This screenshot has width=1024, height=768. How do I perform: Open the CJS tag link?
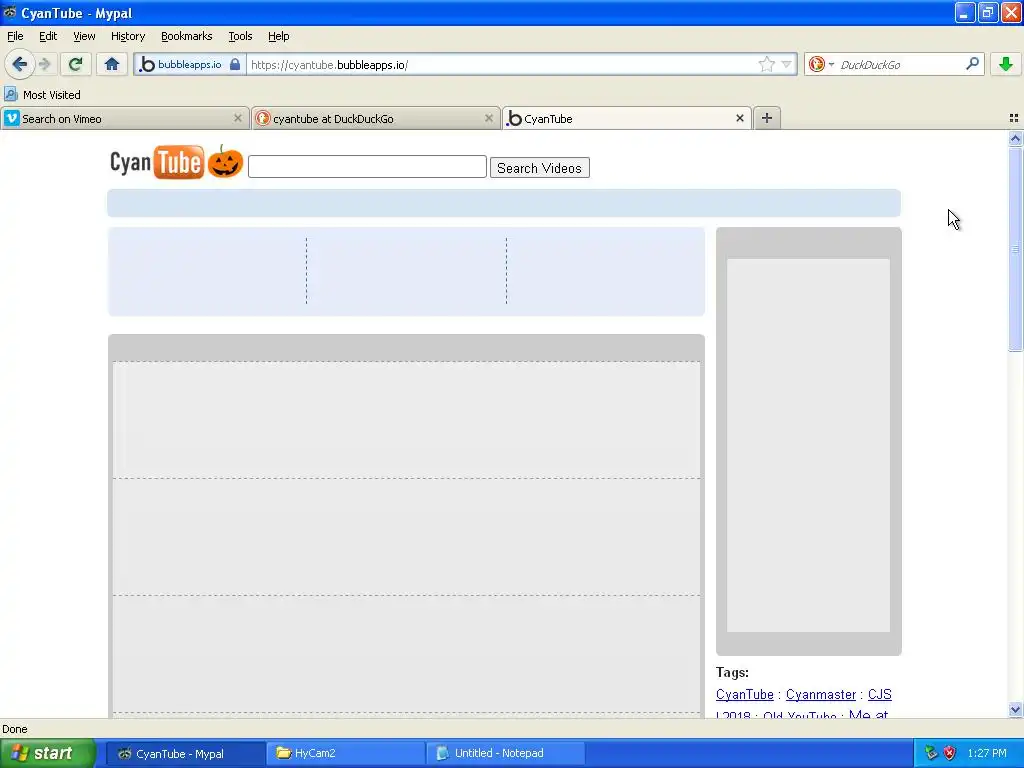(x=879, y=694)
